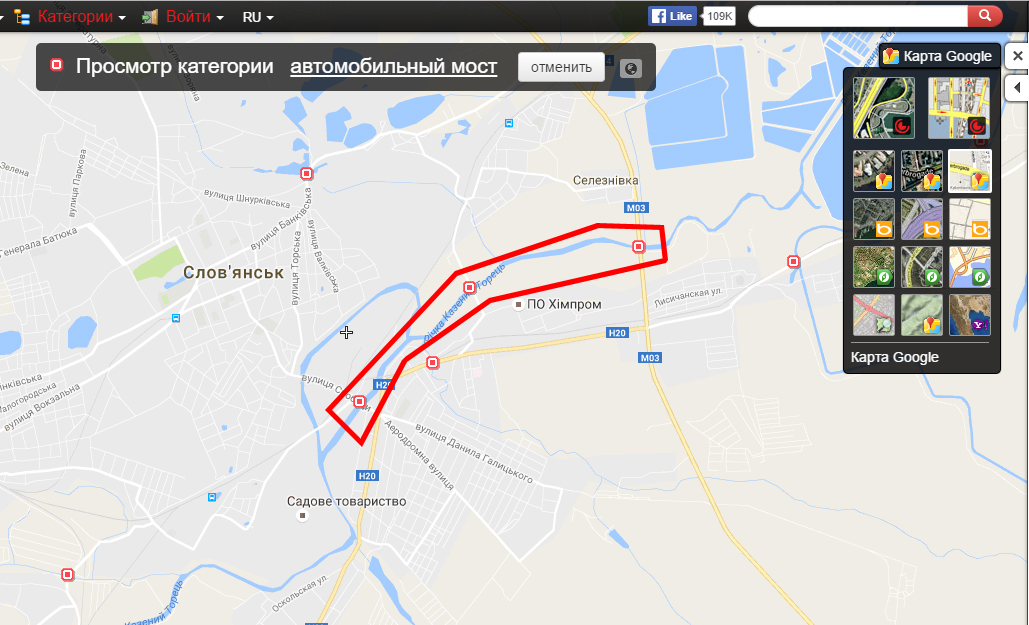This screenshot has width=1029, height=625.
Task: Pick the OpenStreetMap layer thumbnail
Action: coord(873,314)
